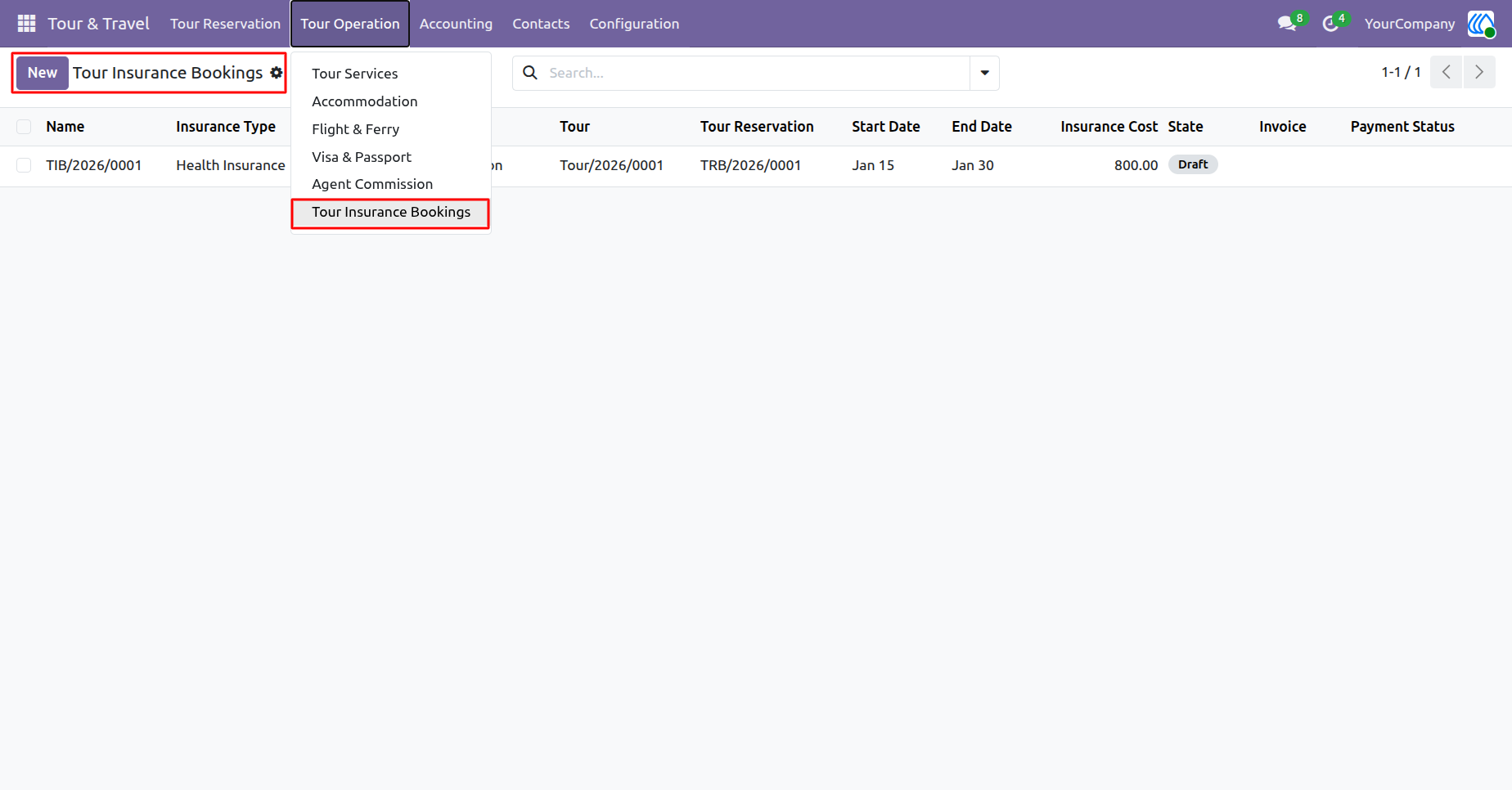The height and width of the screenshot is (790, 1512).
Task: Open the apps grid menu icon
Action: point(26,24)
